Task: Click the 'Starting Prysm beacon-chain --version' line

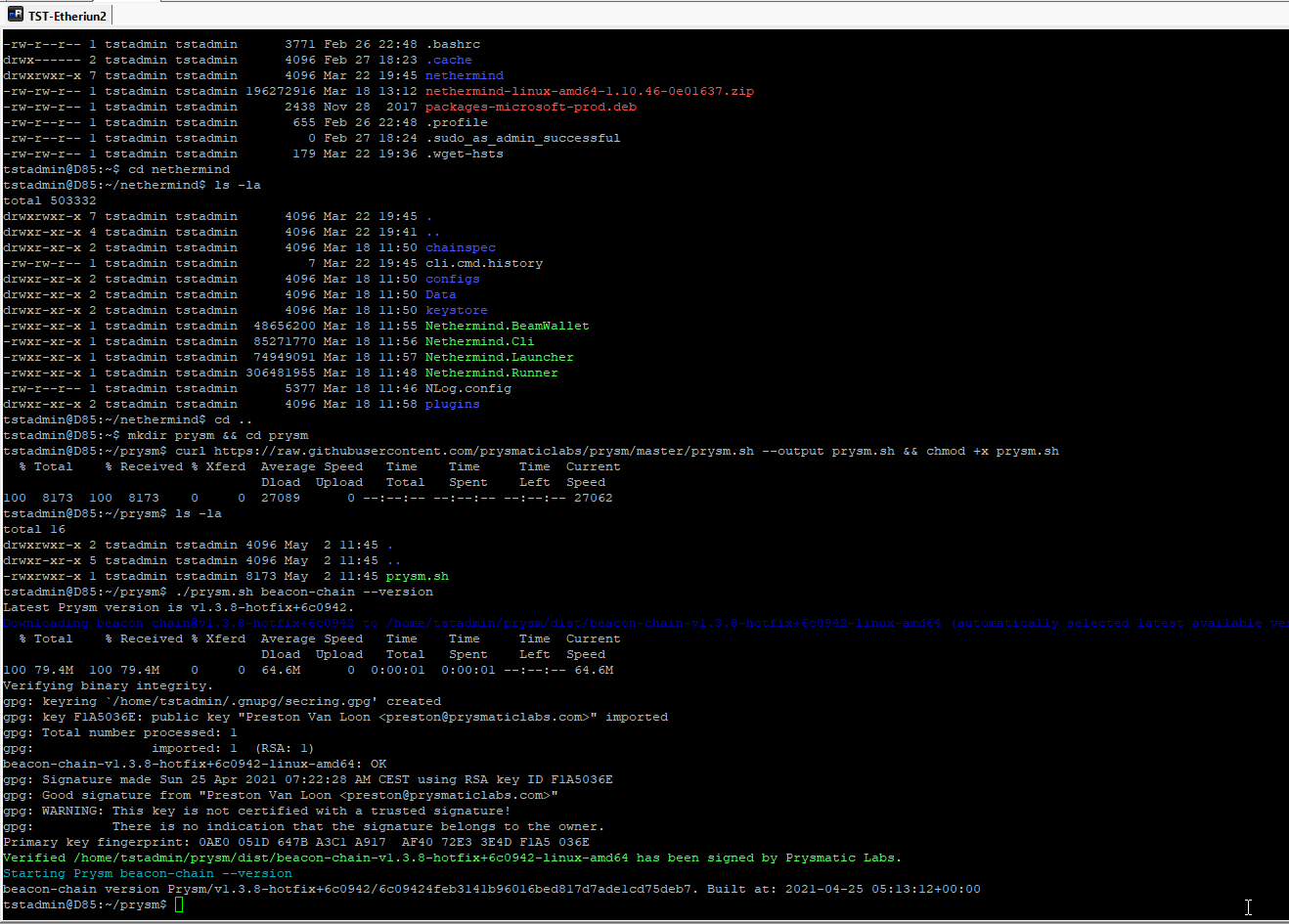Action: pyautogui.click(x=148, y=873)
